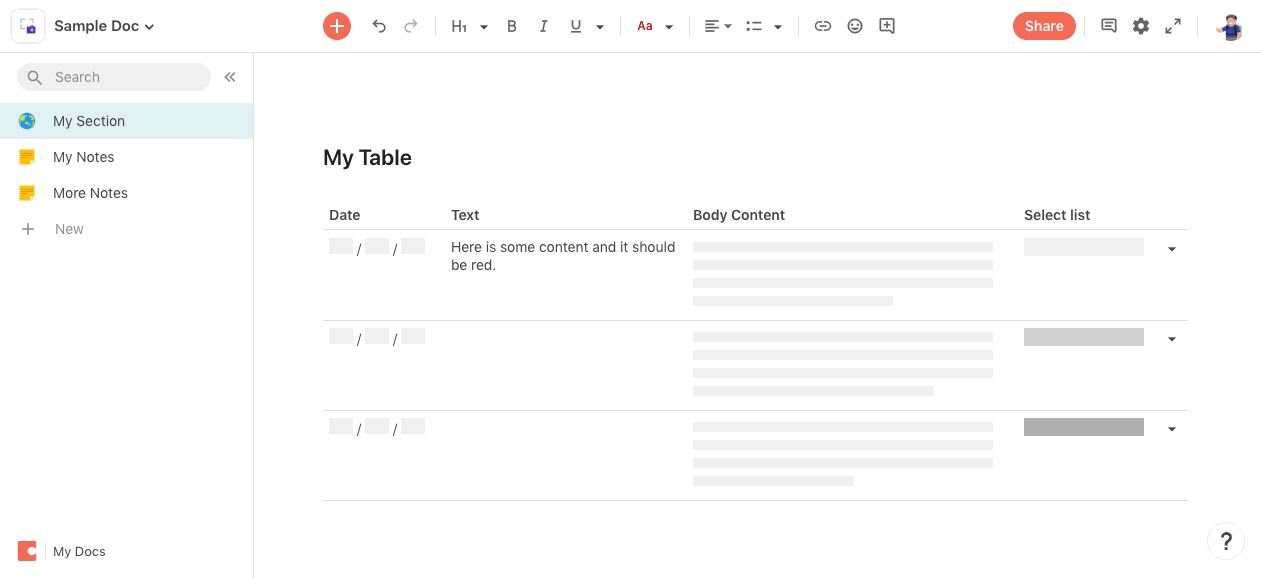Screen dimensions: 1261x578
Task: Open the underline options dropdown arrow
Action: point(600,27)
